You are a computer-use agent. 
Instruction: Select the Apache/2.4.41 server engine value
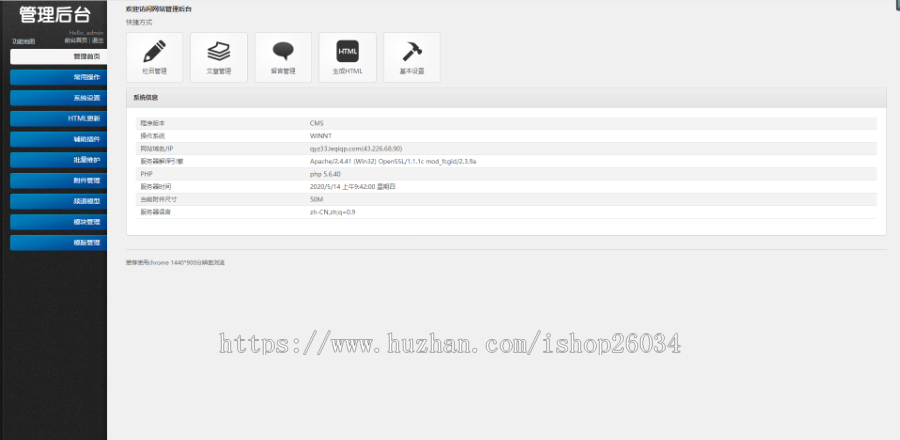[x=393, y=161]
